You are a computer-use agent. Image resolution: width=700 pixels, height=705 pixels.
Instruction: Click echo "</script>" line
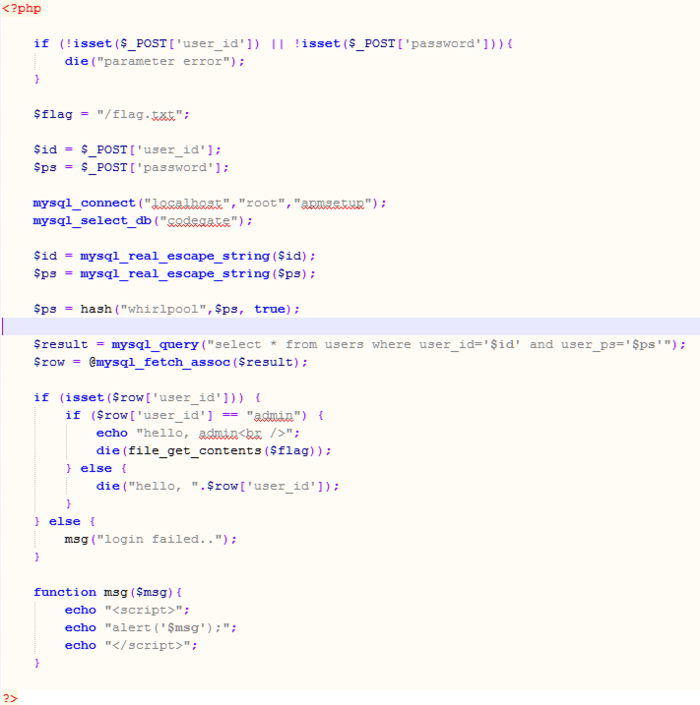(131, 646)
